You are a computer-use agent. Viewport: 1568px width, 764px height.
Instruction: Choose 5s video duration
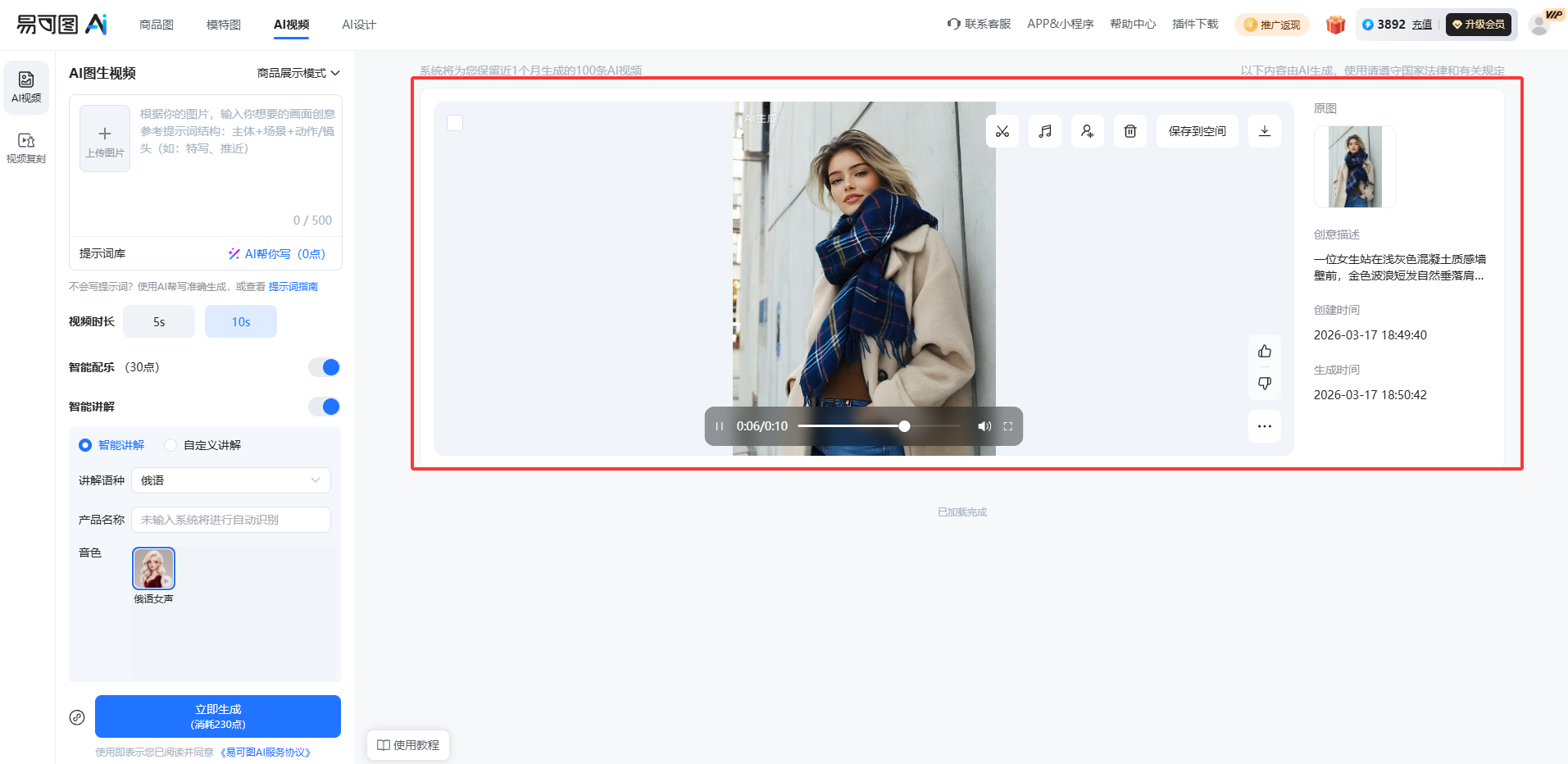pyautogui.click(x=159, y=321)
